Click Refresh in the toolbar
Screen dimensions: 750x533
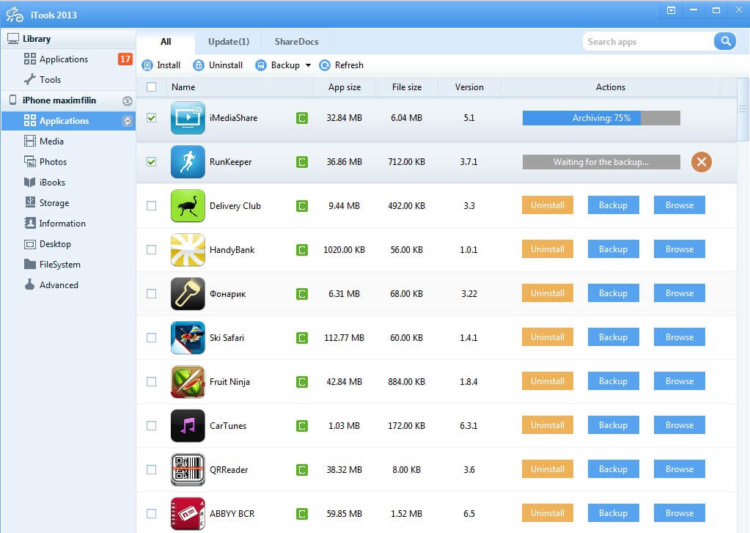point(342,65)
